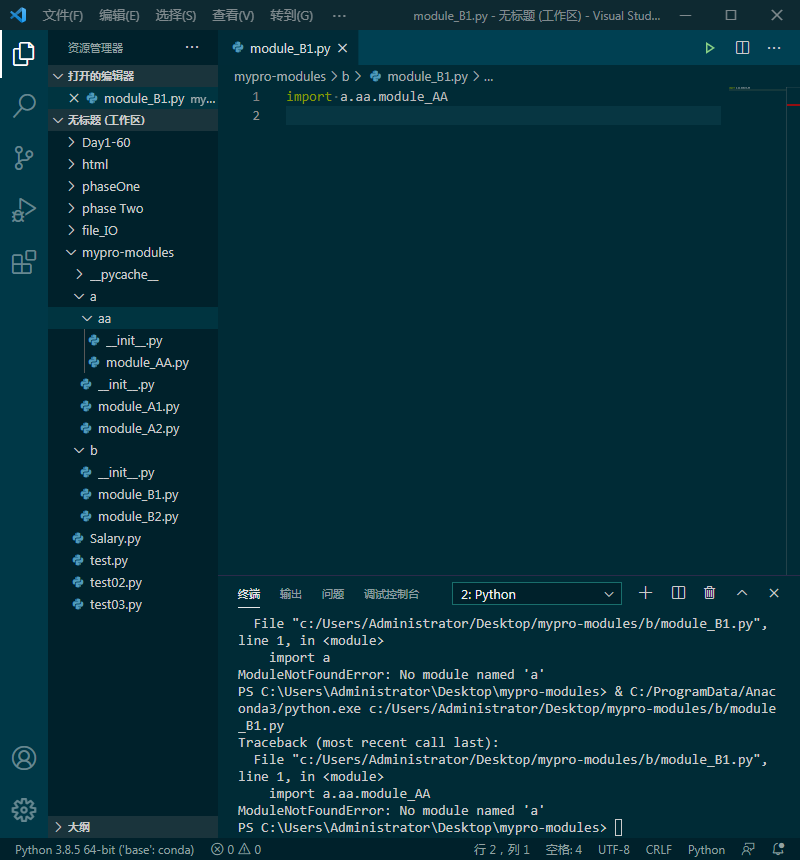Open the Explorer view in activity bar

tap(24, 54)
